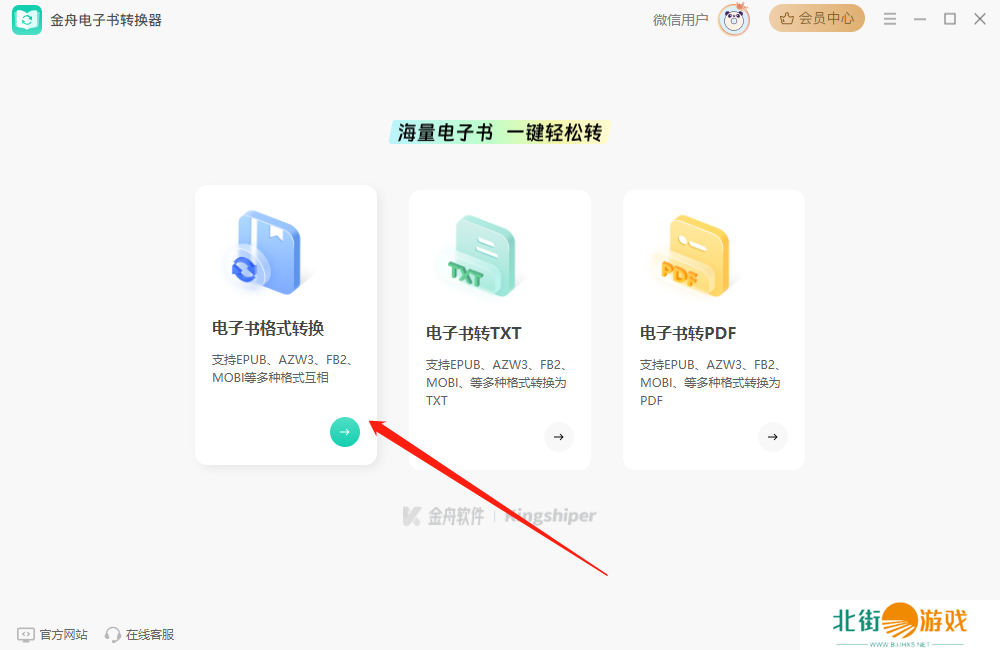Select the 电子书格式转换 card title

[268, 328]
